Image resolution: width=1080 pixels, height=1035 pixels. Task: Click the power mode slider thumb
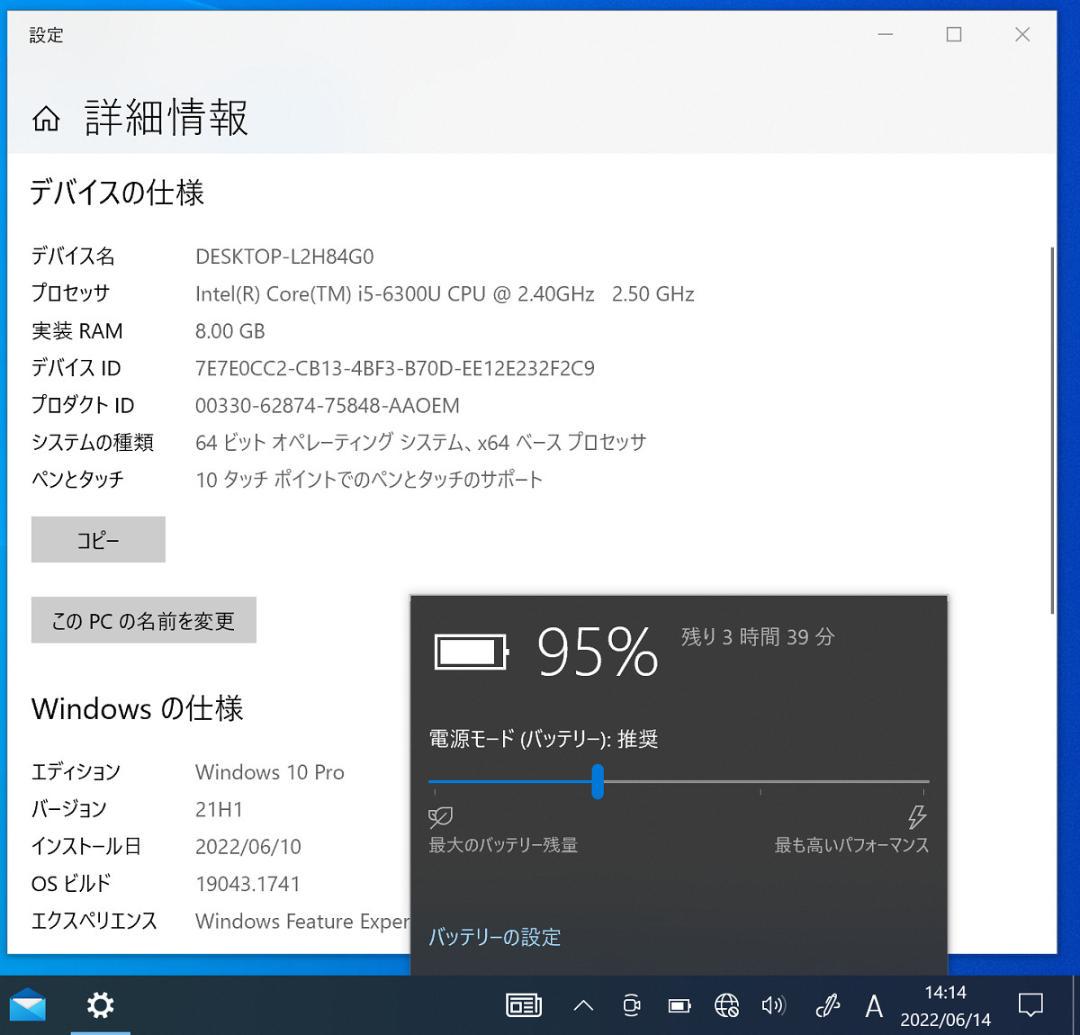pos(597,782)
